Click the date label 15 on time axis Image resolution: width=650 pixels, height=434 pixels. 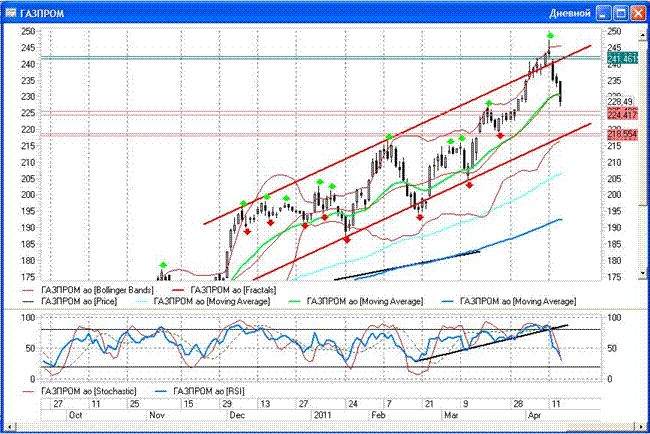pyautogui.click(x=188, y=404)
